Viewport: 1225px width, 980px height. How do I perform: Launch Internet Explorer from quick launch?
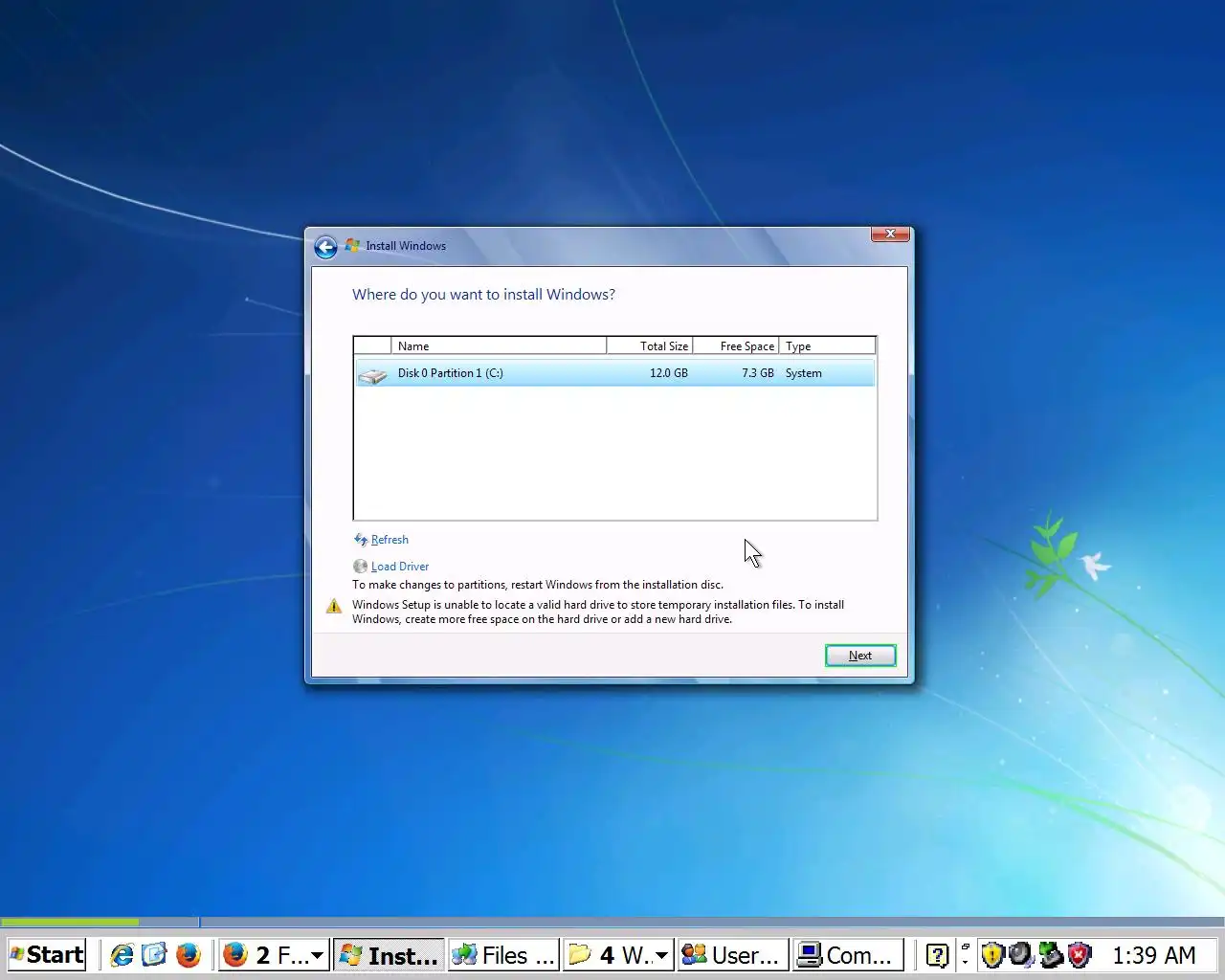click(122, 954)
